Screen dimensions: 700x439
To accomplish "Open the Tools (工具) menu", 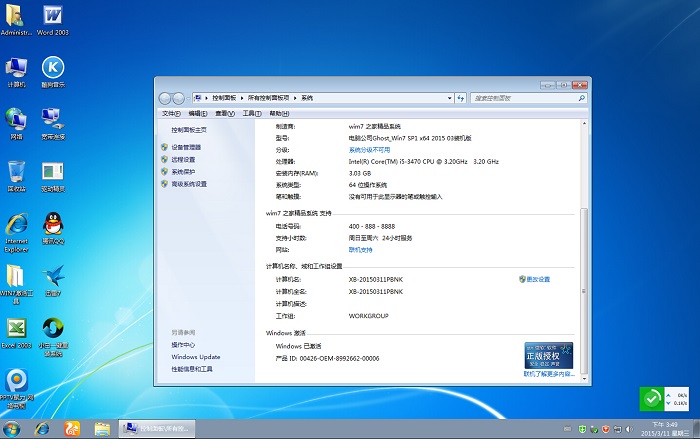I will pyautogui.click(x=249, y=114).
